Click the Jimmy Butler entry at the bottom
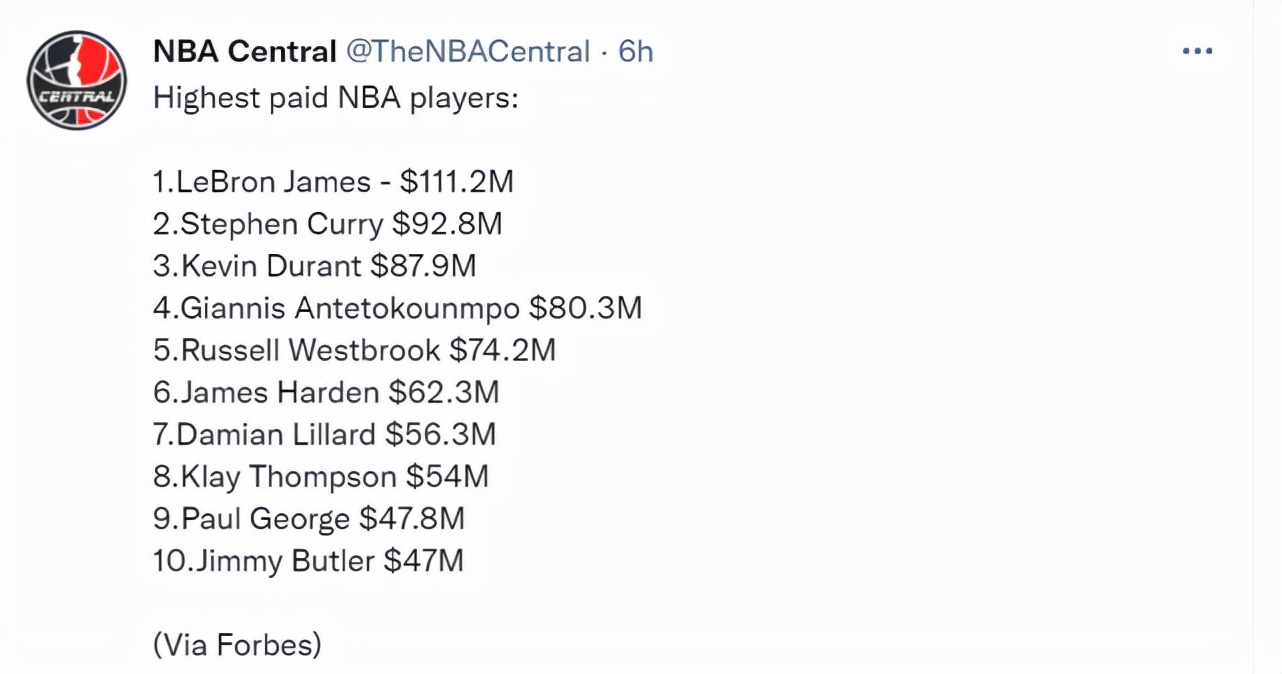 (x=307, y=561)
